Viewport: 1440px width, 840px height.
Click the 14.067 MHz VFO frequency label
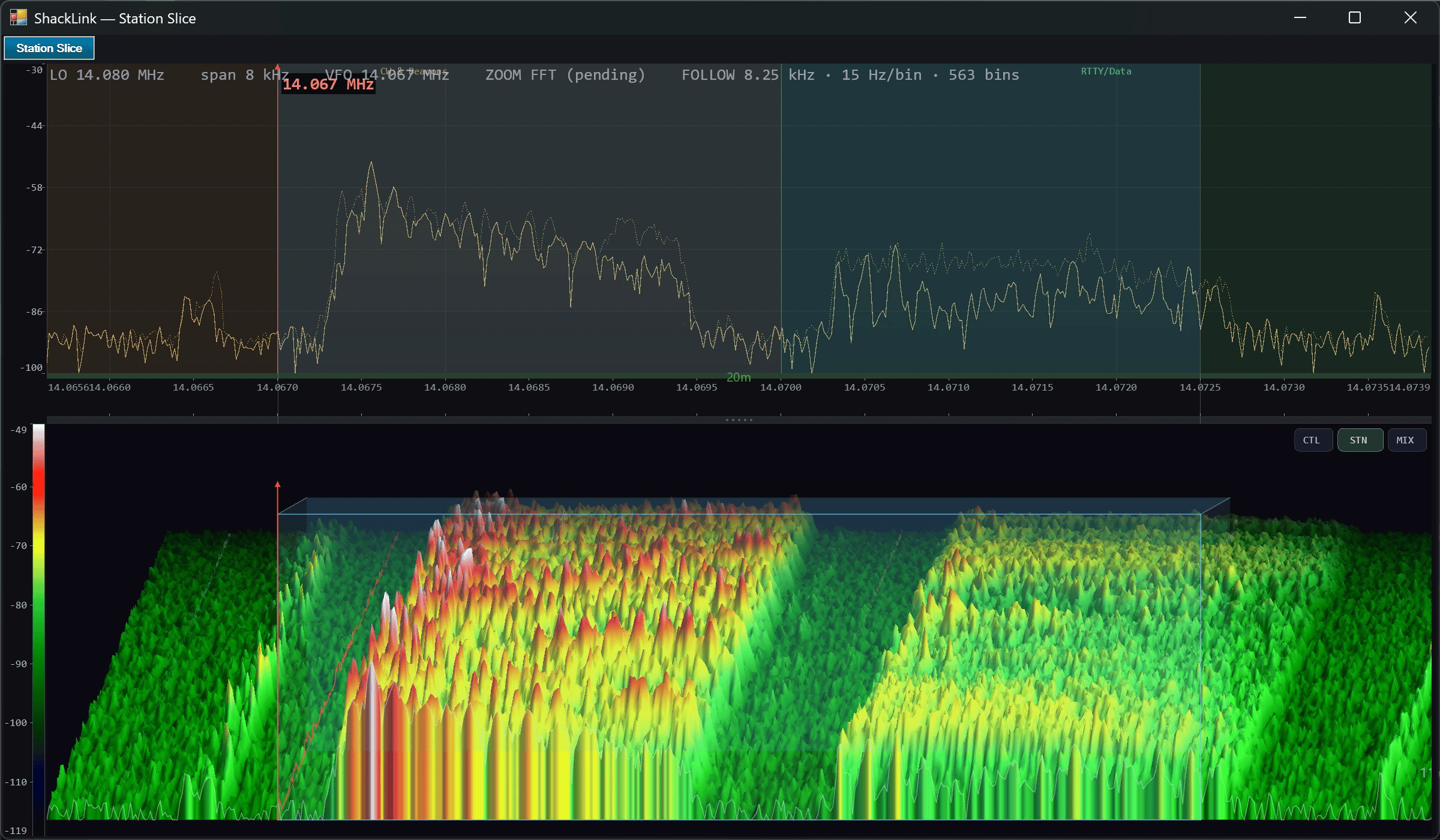coord(328,85)
